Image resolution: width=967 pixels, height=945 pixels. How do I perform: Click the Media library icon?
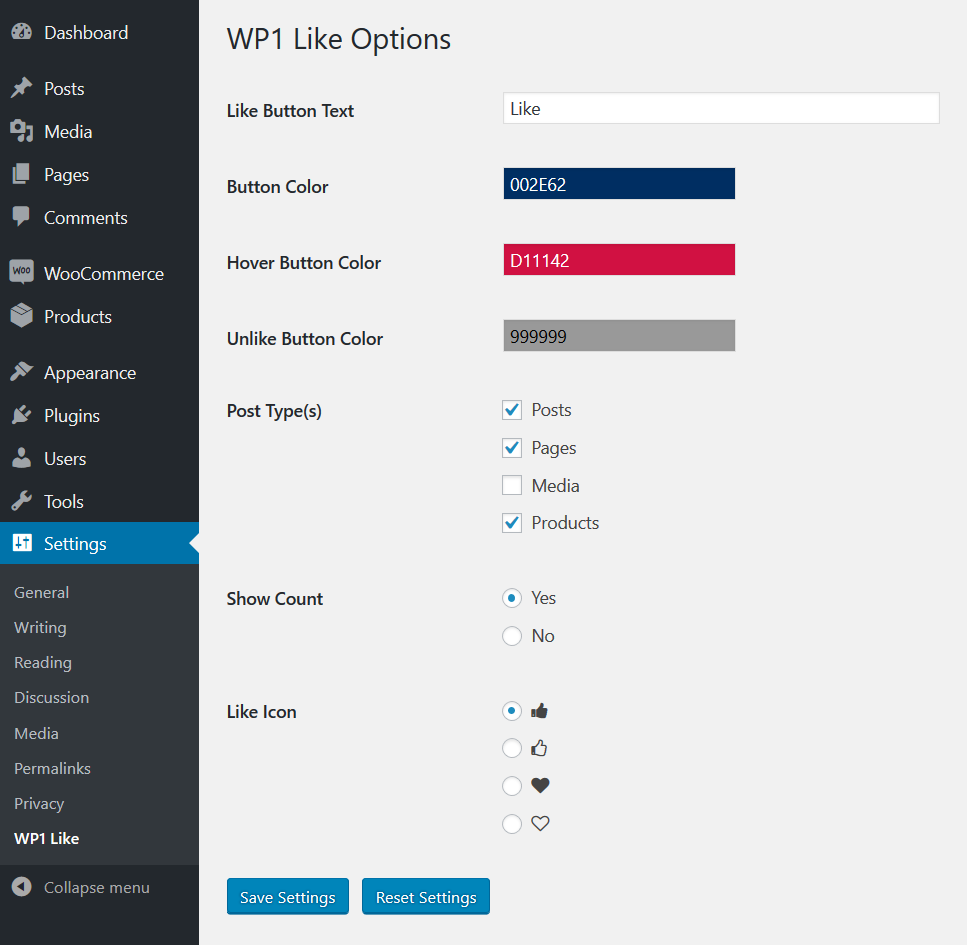pyautogui.click(x=22, y=131)
